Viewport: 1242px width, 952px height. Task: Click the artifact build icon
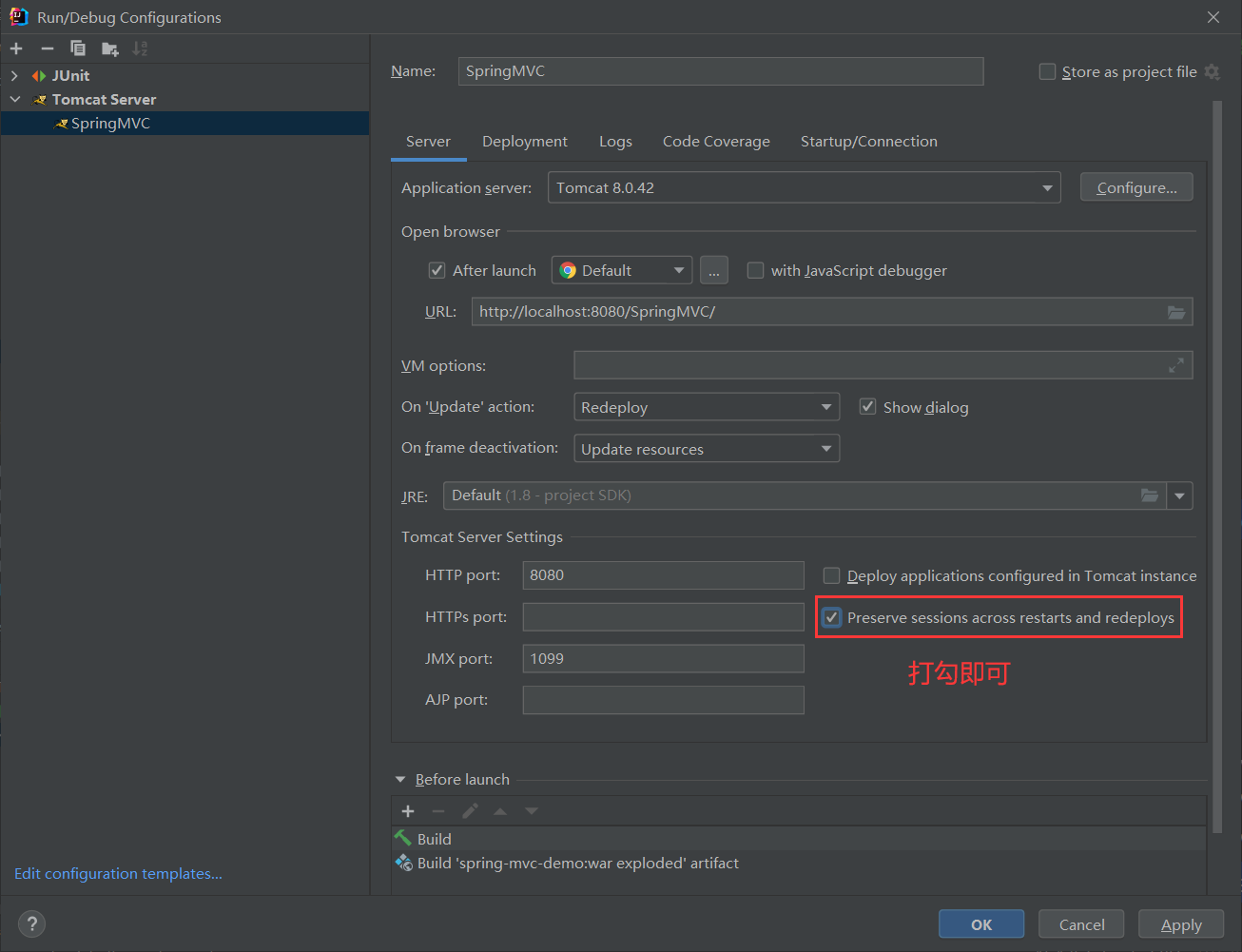pos(403,863)
